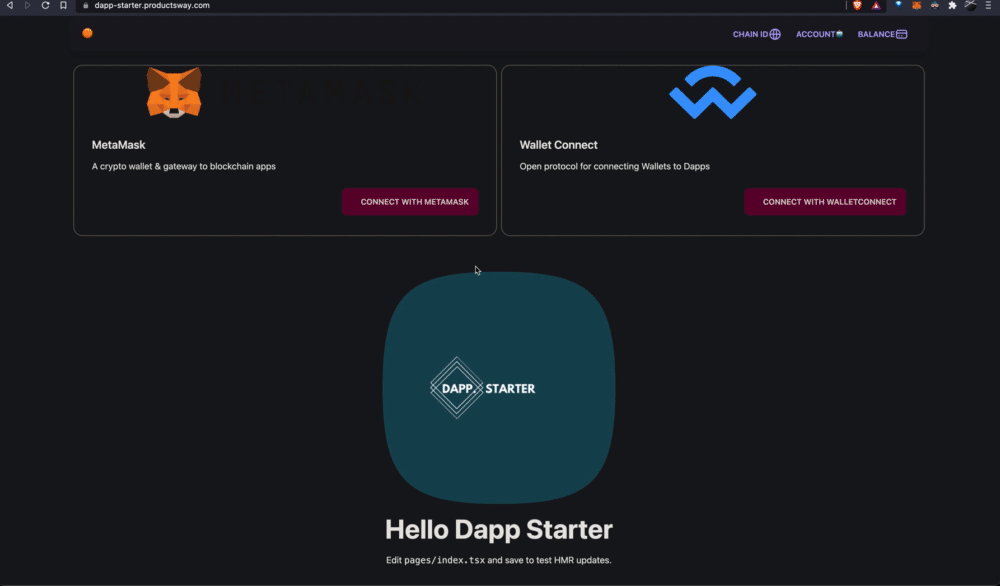Image resolution: width=1000 pixels, height=586 pixels.
Task: Click the lock icon in the address bar
Action: coord(85,5)
